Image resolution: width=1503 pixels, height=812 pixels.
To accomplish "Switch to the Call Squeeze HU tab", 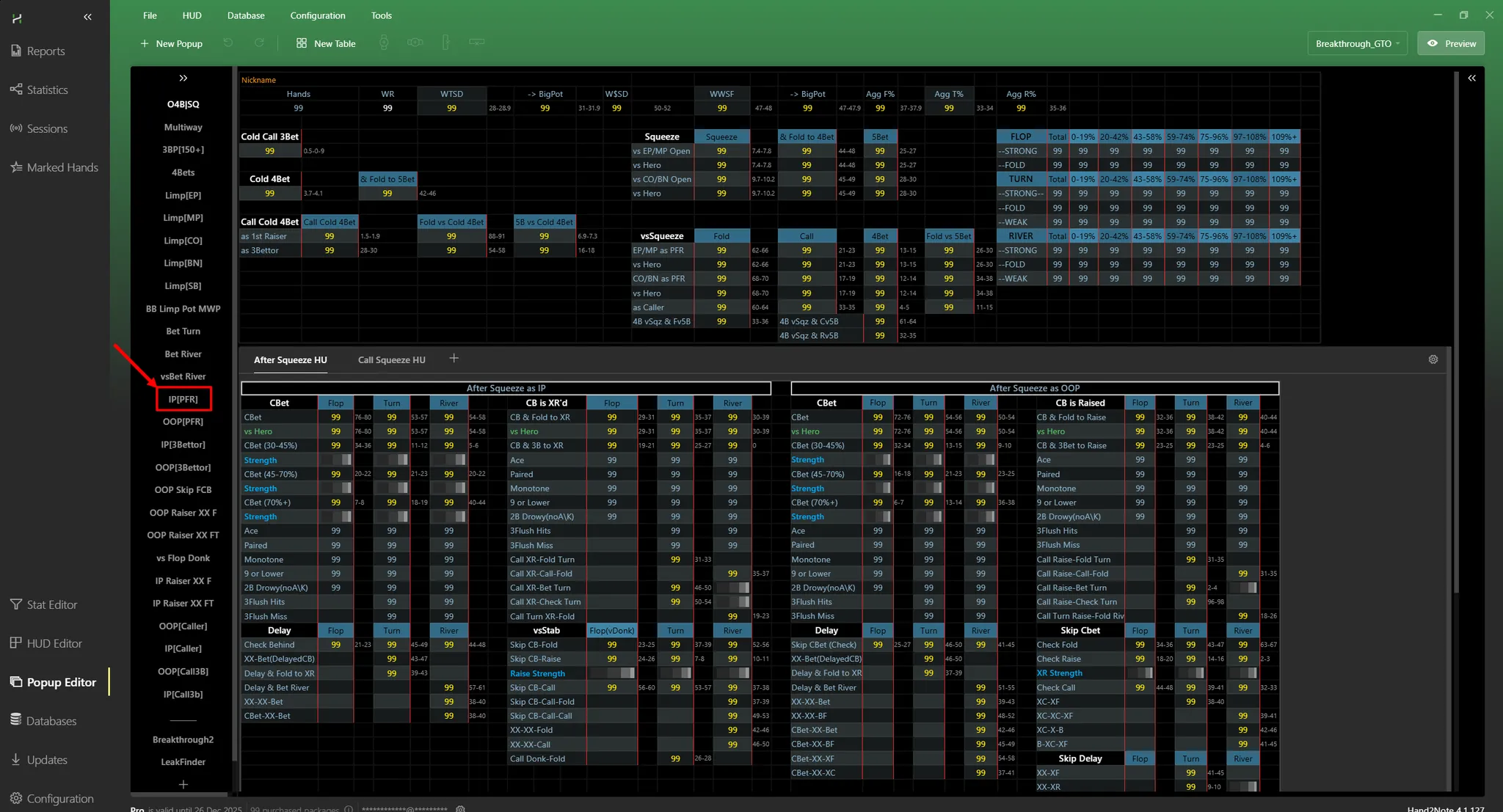I will [x=391, y=360].
